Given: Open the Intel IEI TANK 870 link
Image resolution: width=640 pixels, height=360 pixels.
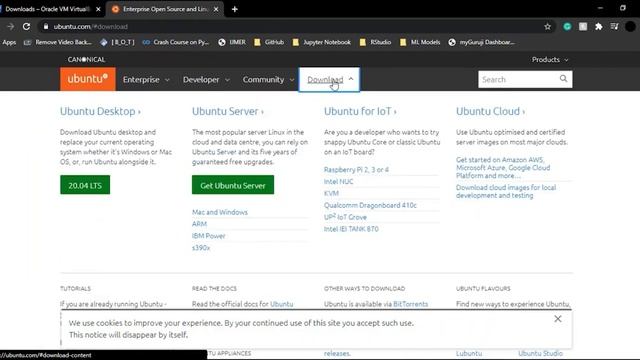Looking at the screenshot, I should tap(351, 229).
